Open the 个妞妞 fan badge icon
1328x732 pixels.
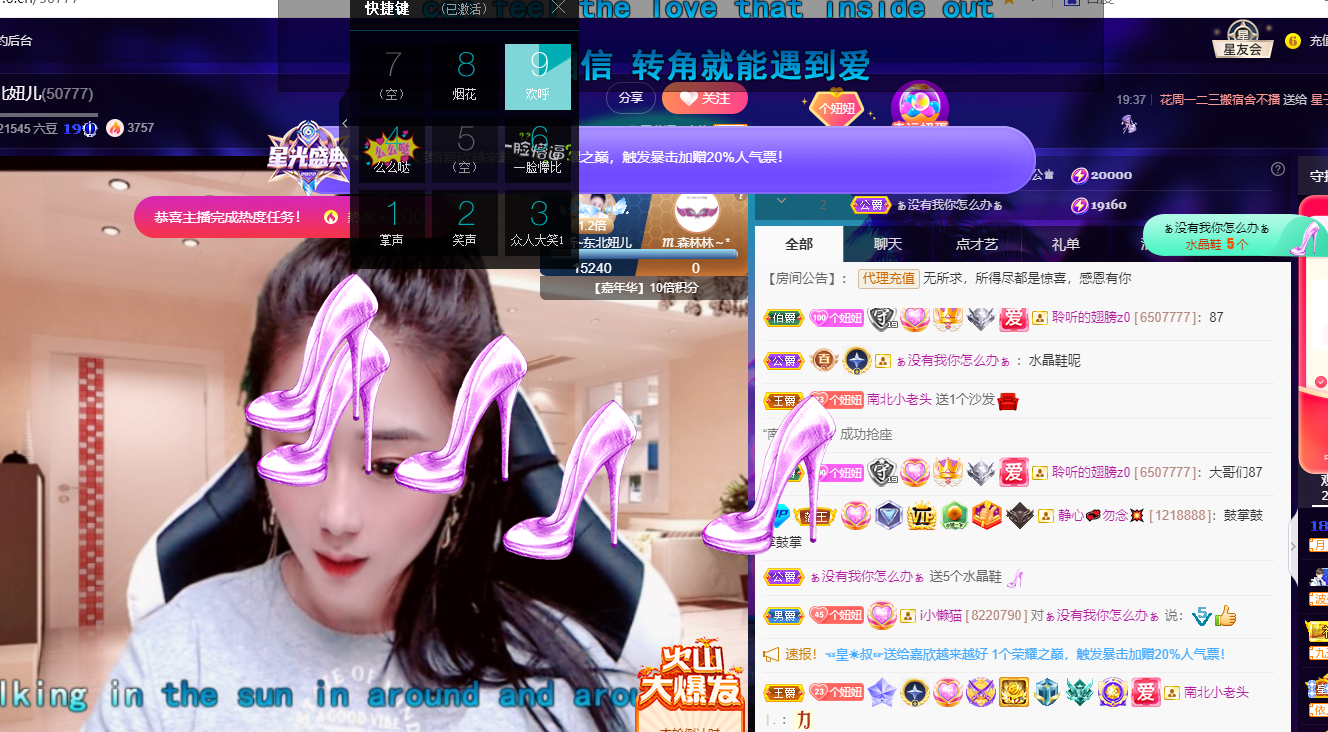tap(836, 108)
